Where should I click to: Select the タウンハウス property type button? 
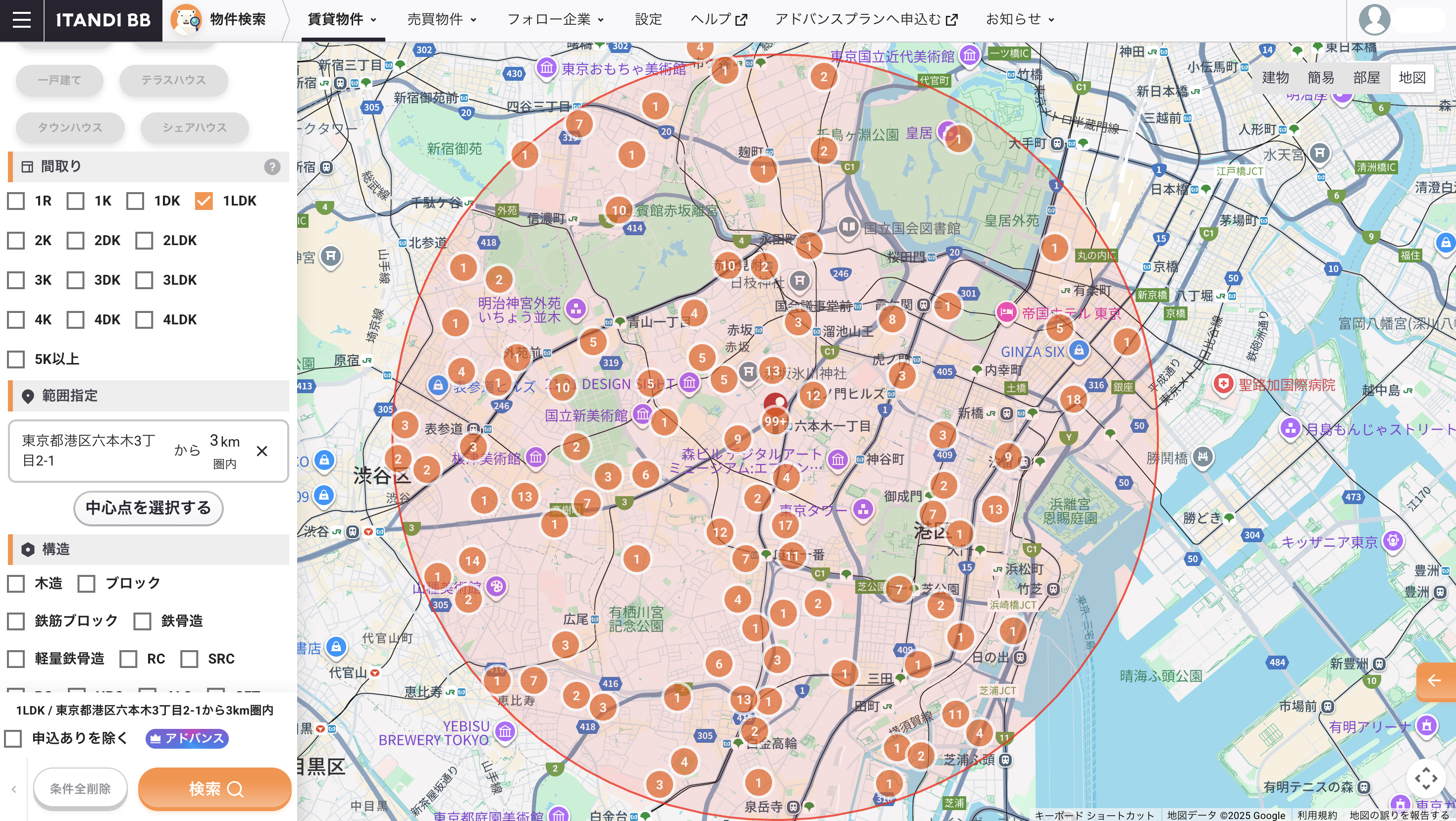tap(70, 128)
